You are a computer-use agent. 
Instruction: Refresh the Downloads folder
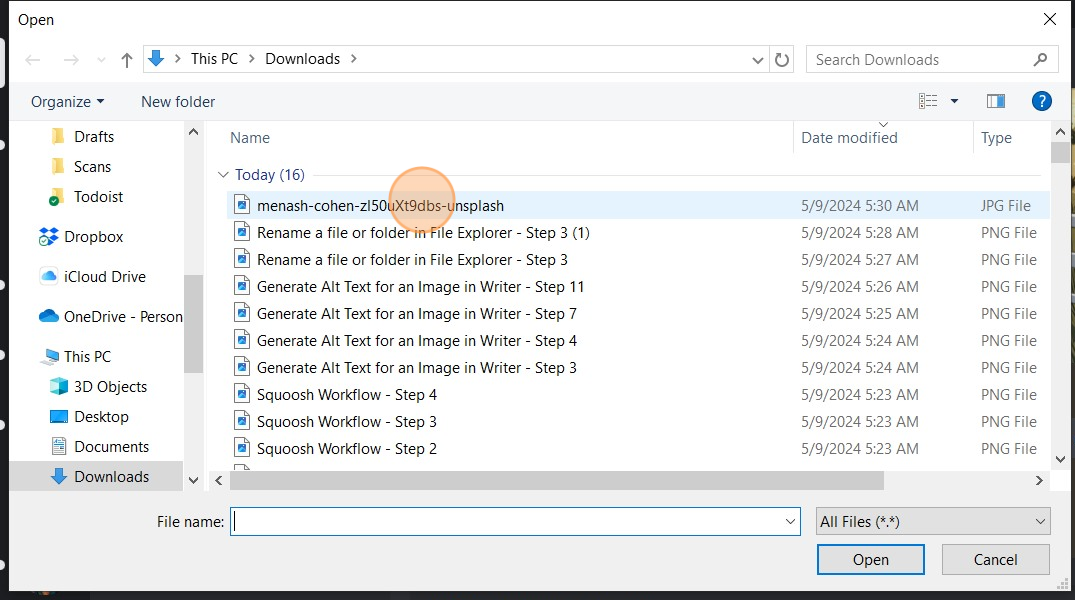coord(782,59)
